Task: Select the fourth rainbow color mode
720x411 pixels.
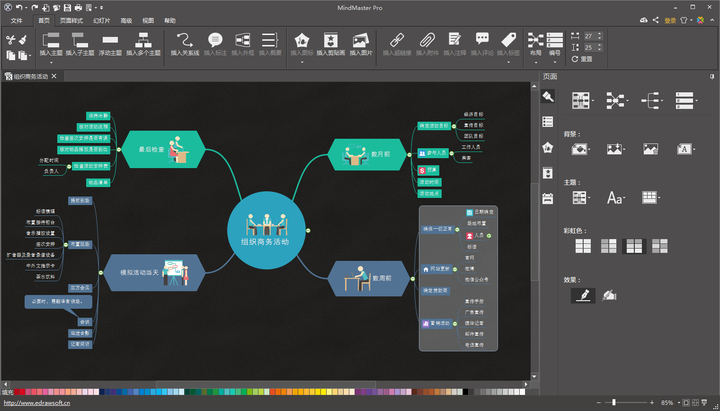Action: tap(660, 246)
